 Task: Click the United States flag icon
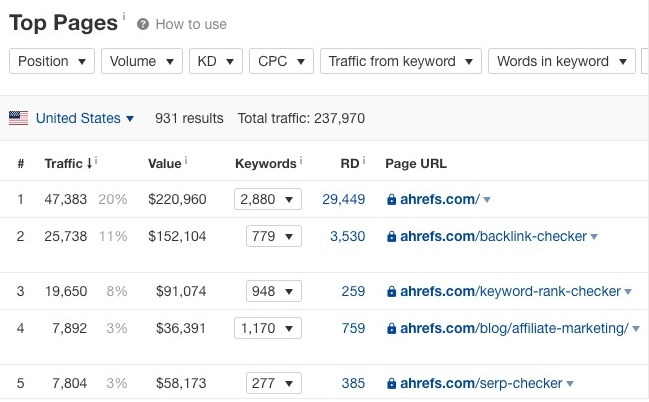(19, 118)
